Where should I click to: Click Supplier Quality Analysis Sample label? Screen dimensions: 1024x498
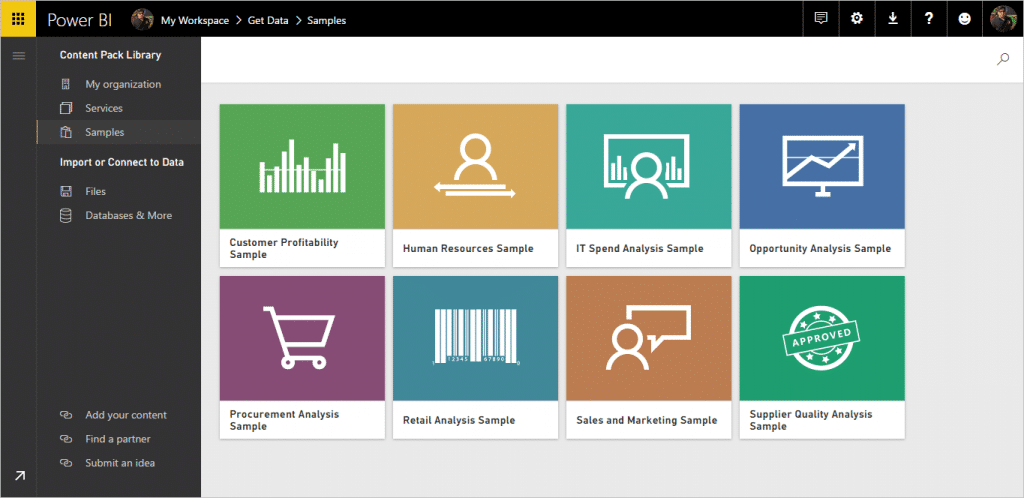[x=810, y=420]
